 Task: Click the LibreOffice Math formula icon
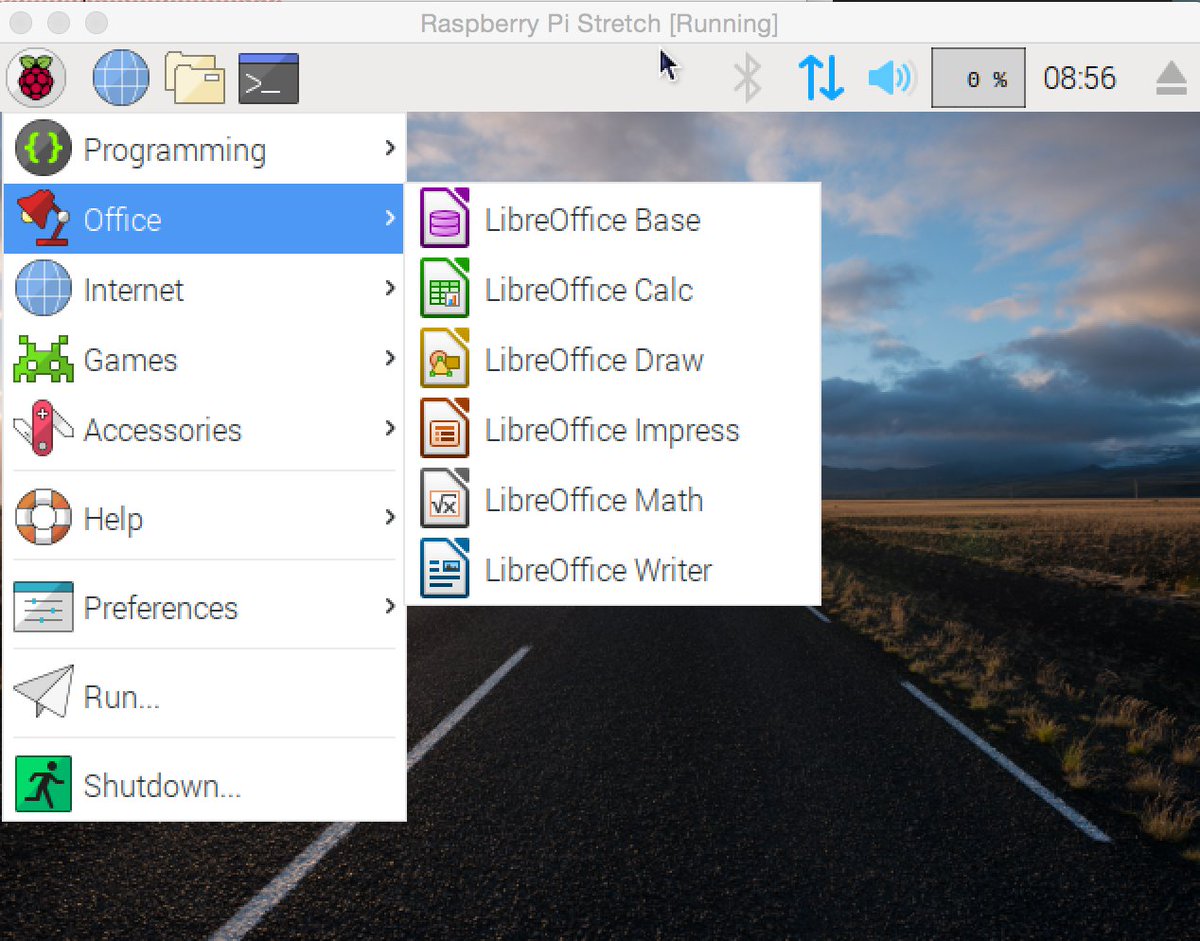[445, 498]
